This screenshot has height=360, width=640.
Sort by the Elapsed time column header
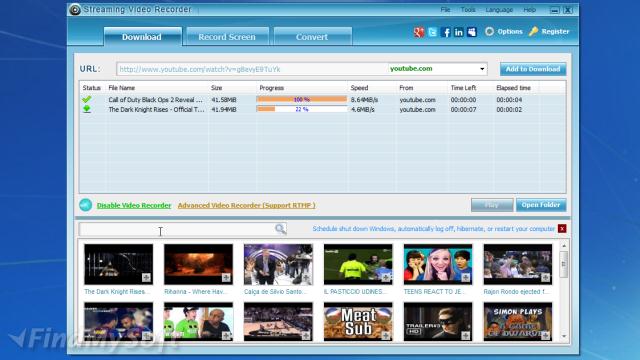click(513, 88)
